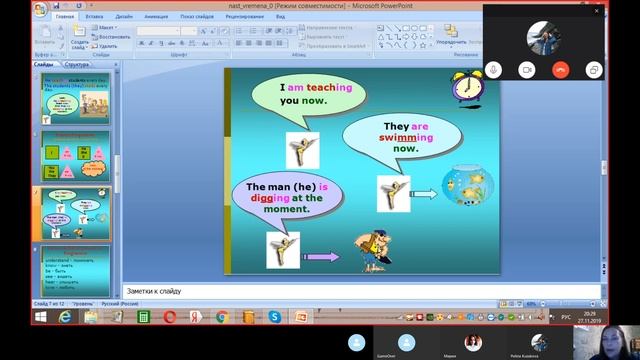
Task: Open the Показ слайдов ribbon tab
Action: [197, 17]
